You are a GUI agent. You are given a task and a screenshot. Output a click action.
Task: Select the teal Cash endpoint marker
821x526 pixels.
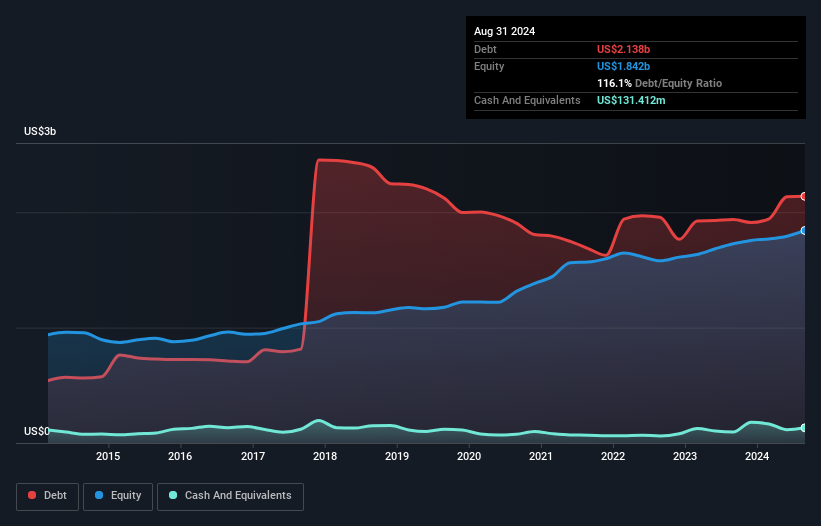pos(804,428)
